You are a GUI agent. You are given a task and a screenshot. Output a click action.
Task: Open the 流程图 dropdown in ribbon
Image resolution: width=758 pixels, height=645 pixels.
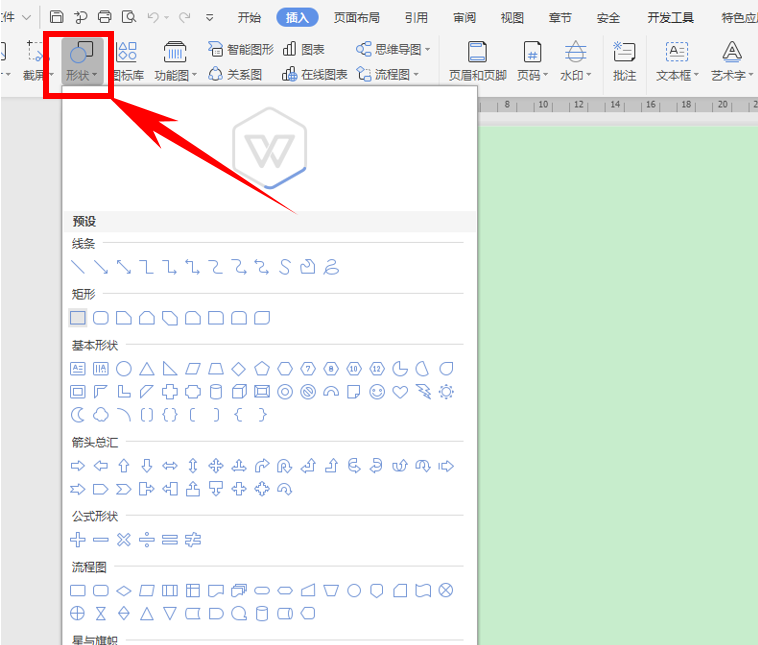(388, 74)
